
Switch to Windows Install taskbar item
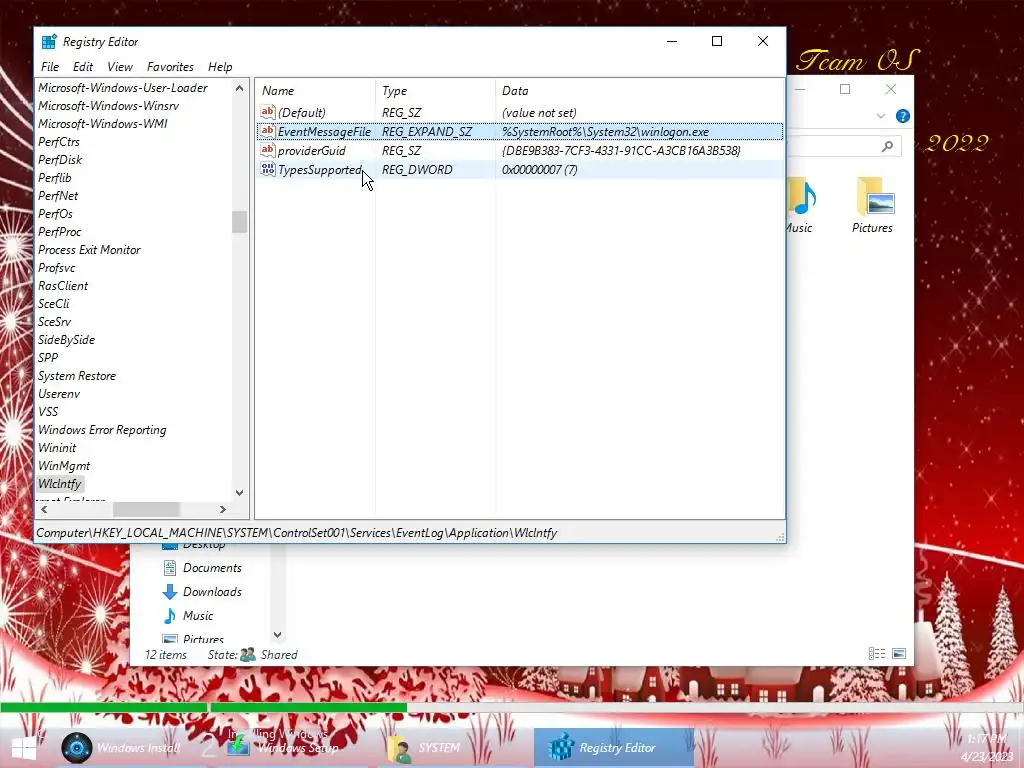click(121, 748)
